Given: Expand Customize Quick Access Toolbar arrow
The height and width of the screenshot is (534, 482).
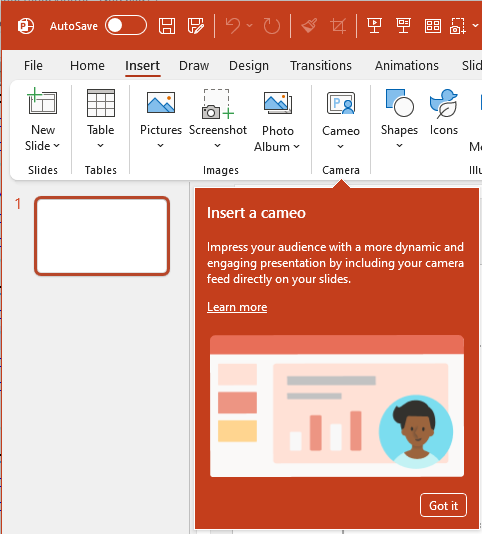Looking at the screenshot, I should pos(476,26).
